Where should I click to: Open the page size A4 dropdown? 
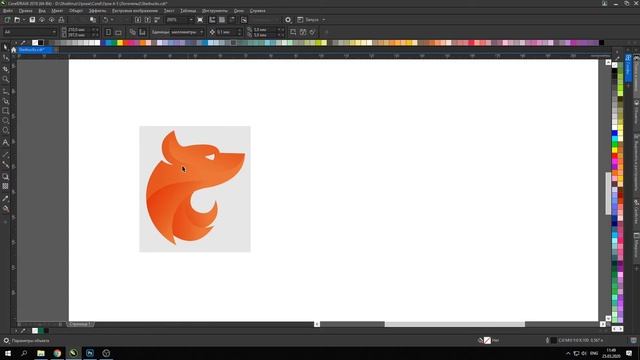click(30, 32)
